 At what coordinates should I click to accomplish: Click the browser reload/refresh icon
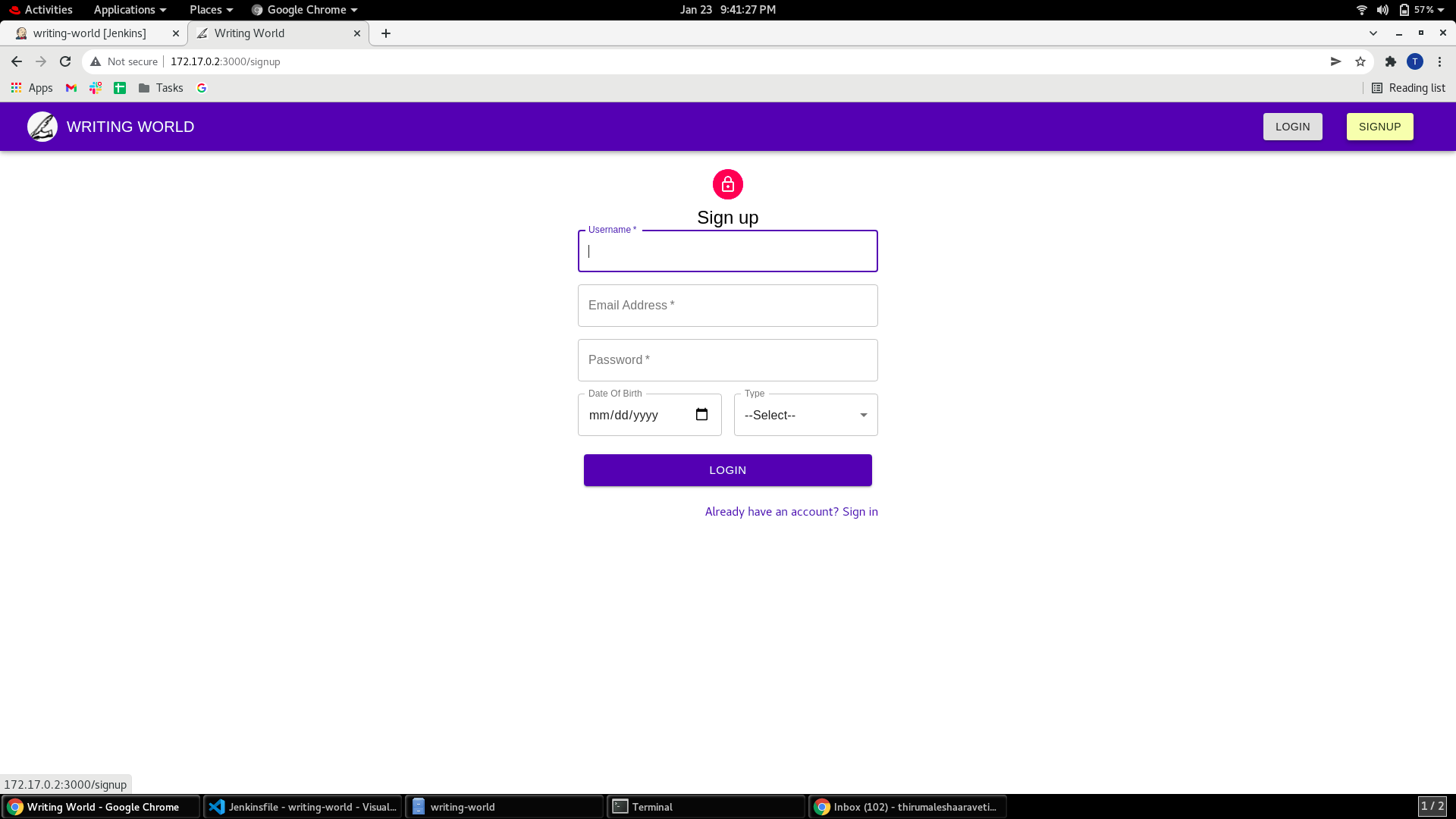pyautogui.click(x=65, y=61)
